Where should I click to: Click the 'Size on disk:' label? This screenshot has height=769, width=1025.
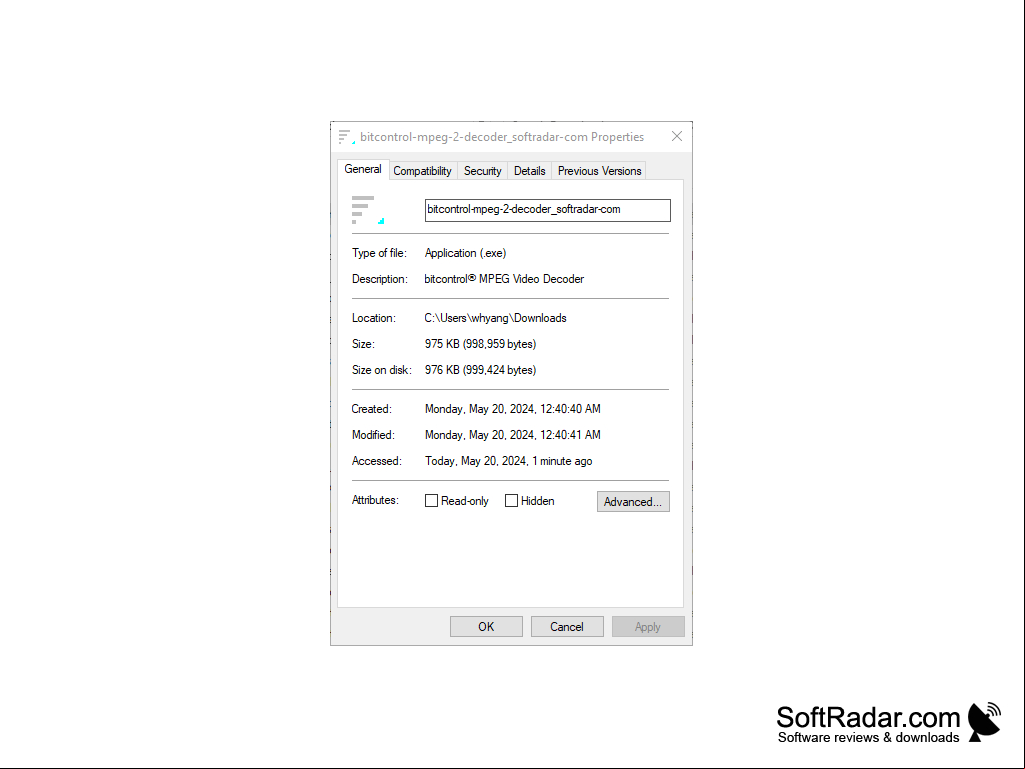[382, 370]
